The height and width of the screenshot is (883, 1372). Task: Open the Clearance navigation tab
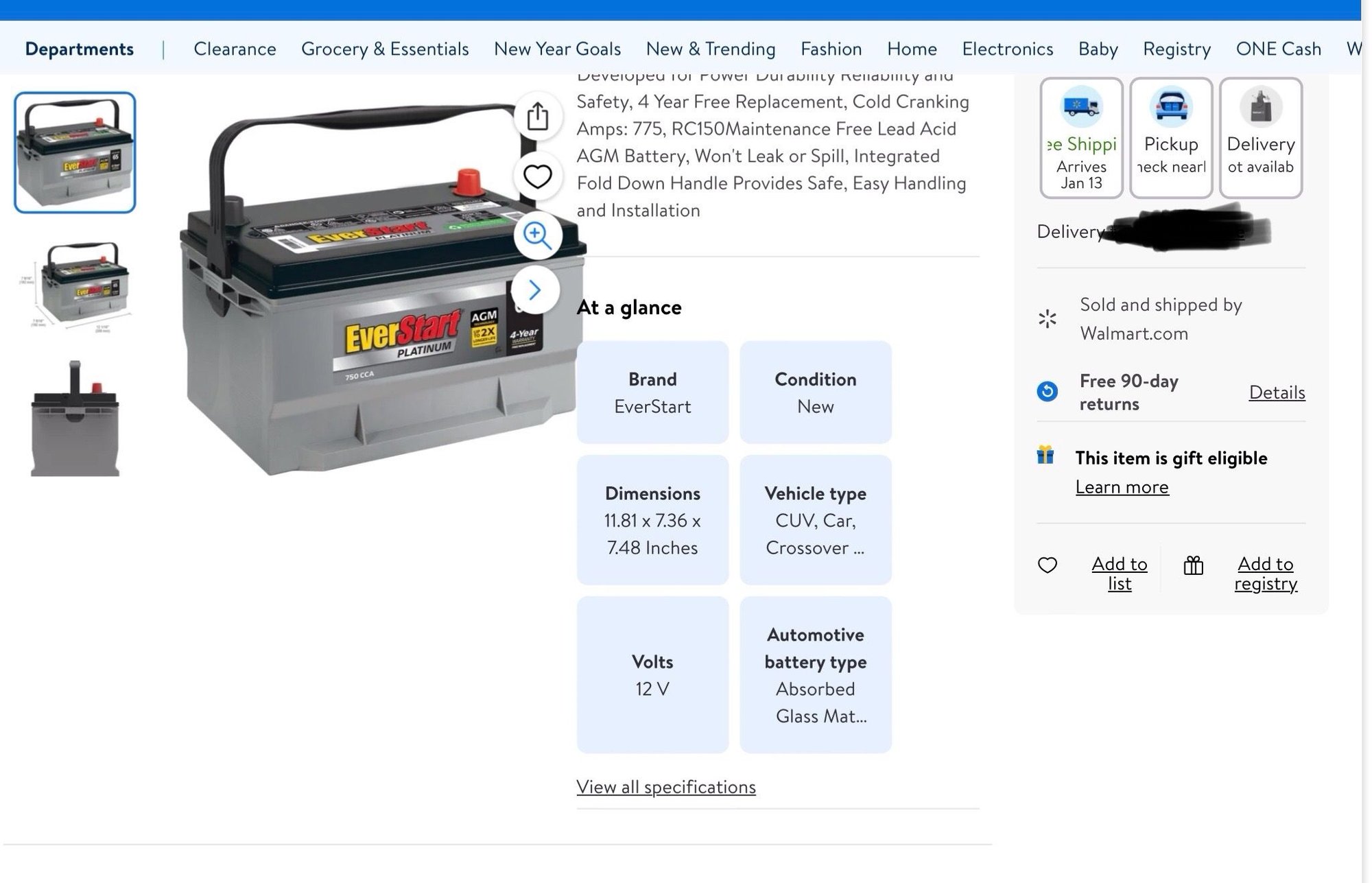tap(235, 49)
